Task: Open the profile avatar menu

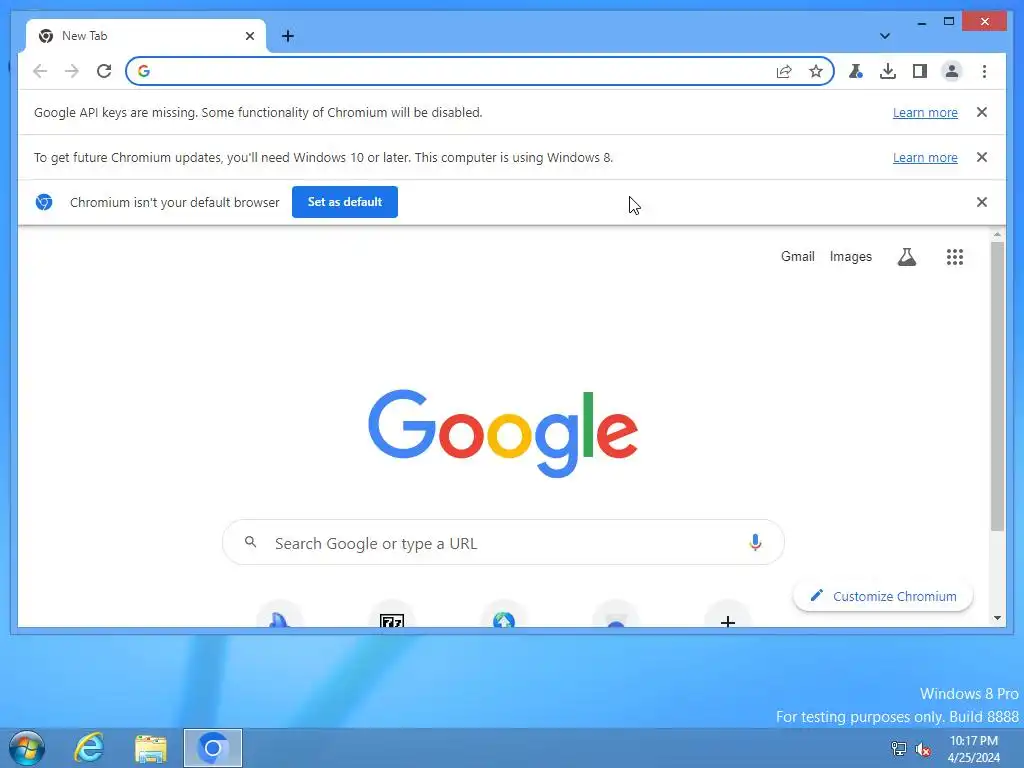Action: (952, 71)
